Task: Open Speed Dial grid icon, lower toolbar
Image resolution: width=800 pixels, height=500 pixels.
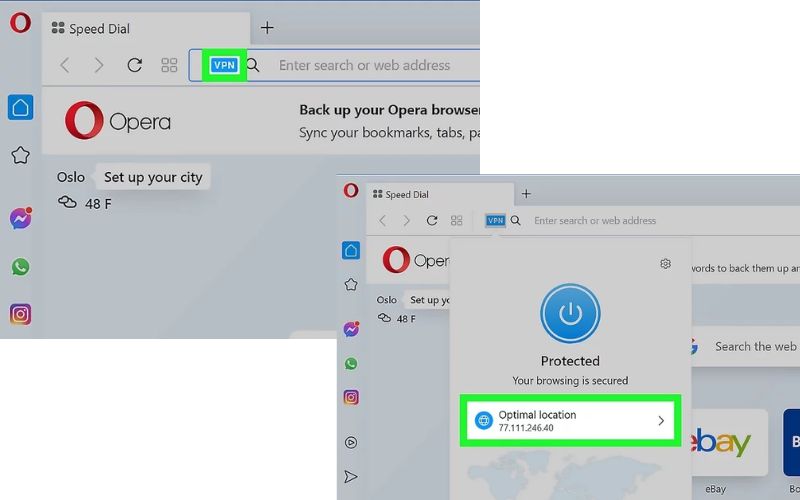Action: point(457,220)
